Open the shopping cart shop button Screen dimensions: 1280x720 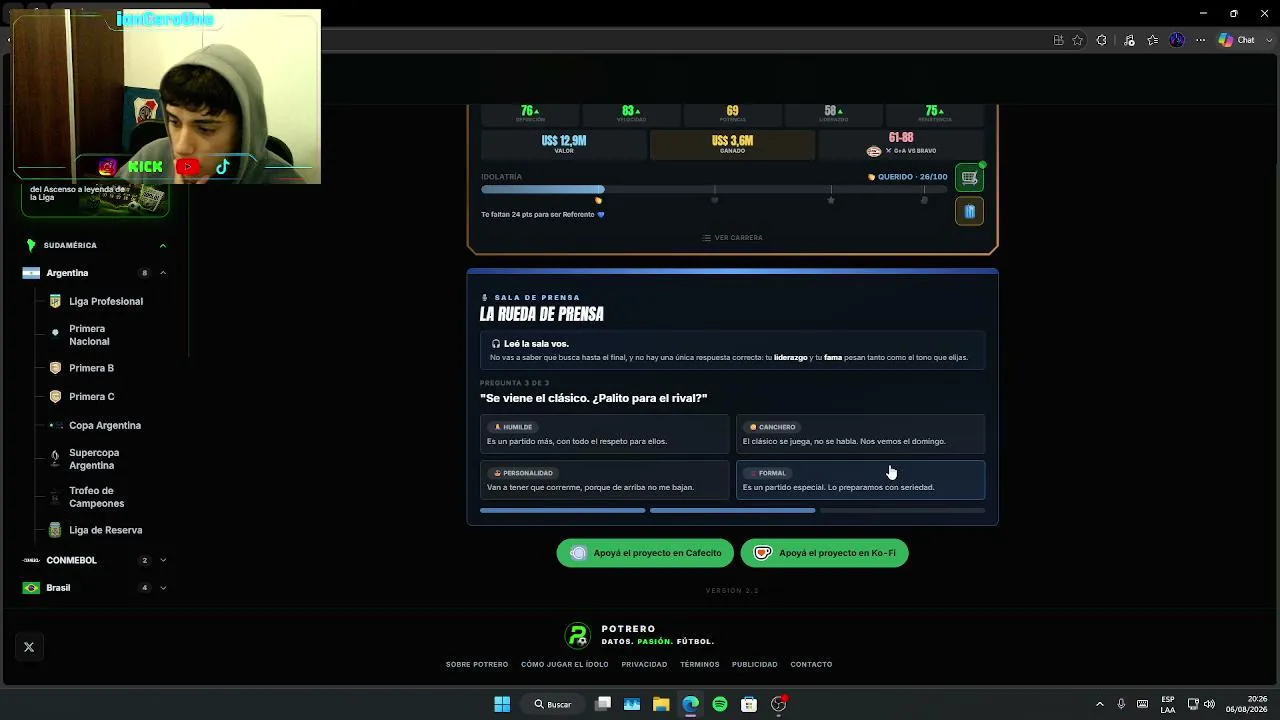(x=969, y=178)
